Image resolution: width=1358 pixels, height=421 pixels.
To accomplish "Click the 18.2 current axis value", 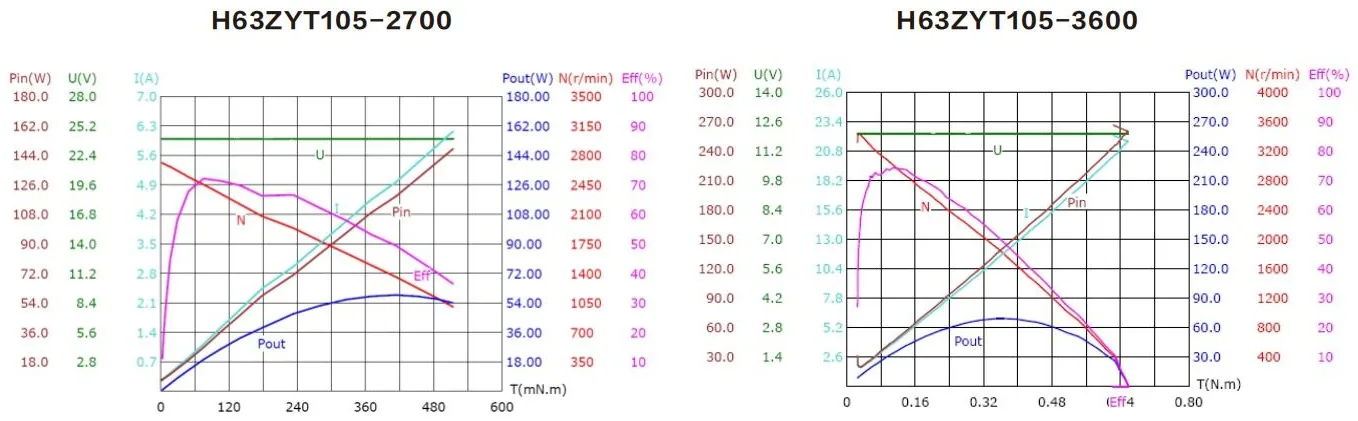I will point(829,181).
